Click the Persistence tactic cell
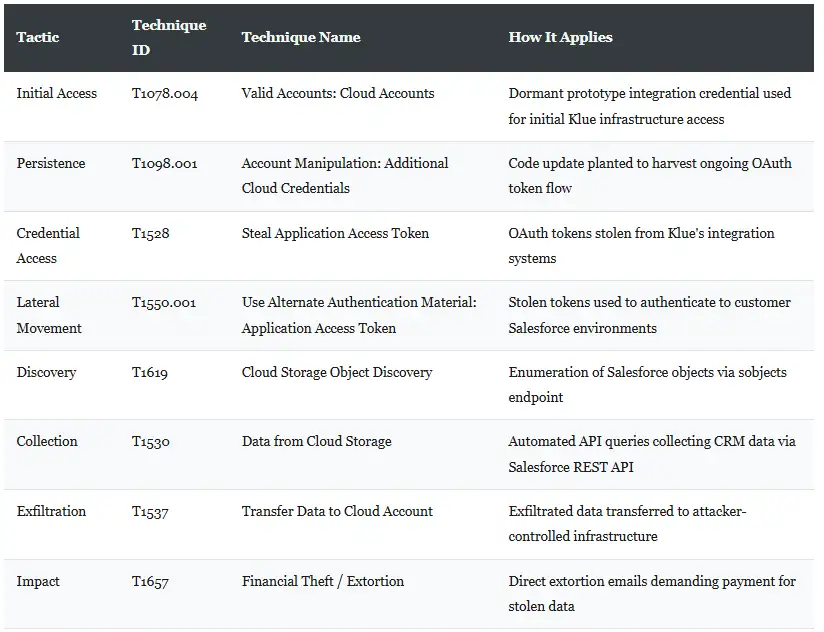Screen dimensions: 824x632 (x=50, y=163)
